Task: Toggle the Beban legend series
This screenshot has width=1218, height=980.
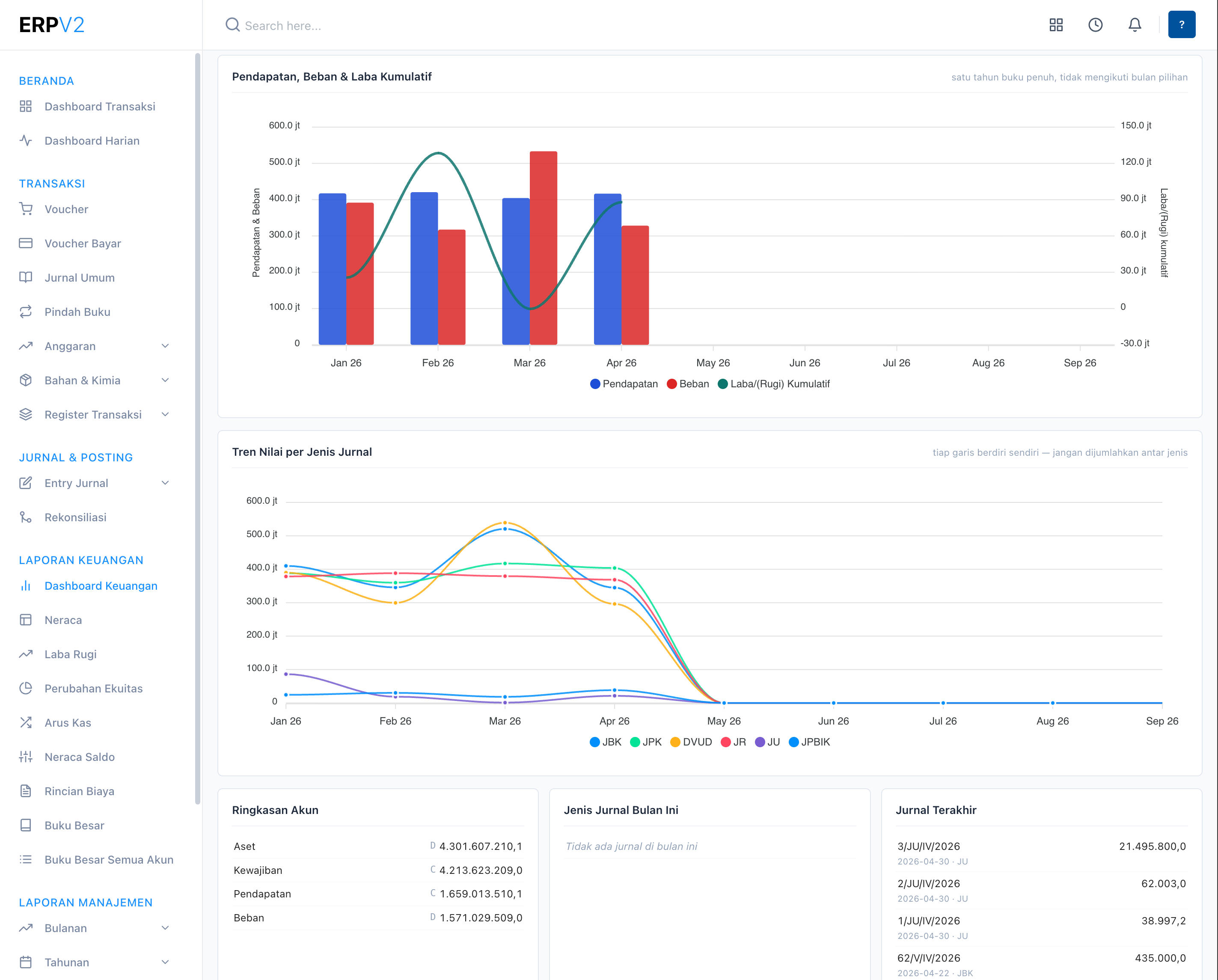Action: [x=687, y=384]
